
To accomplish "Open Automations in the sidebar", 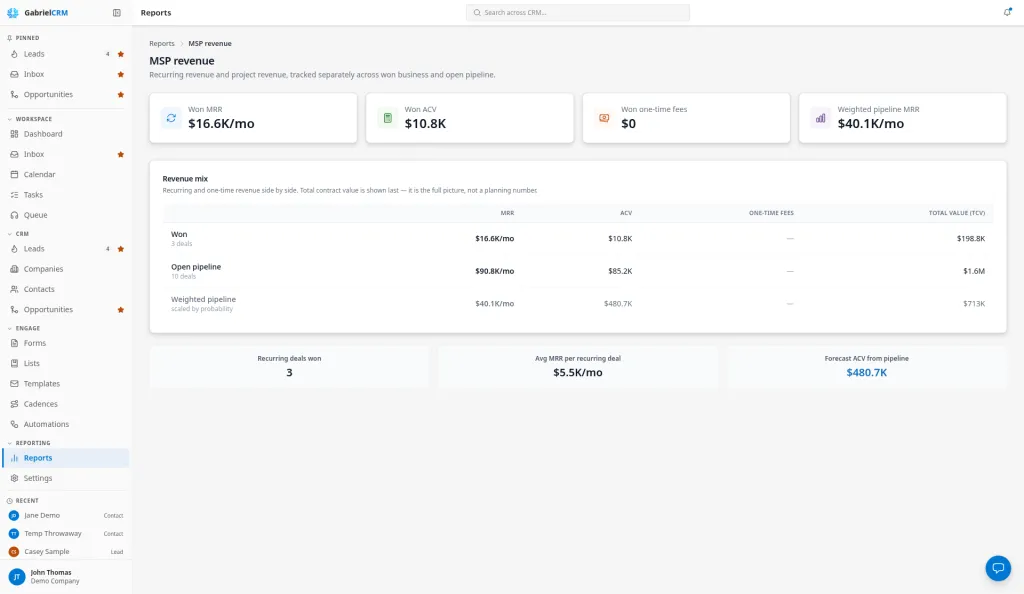I will pos(65,424).
